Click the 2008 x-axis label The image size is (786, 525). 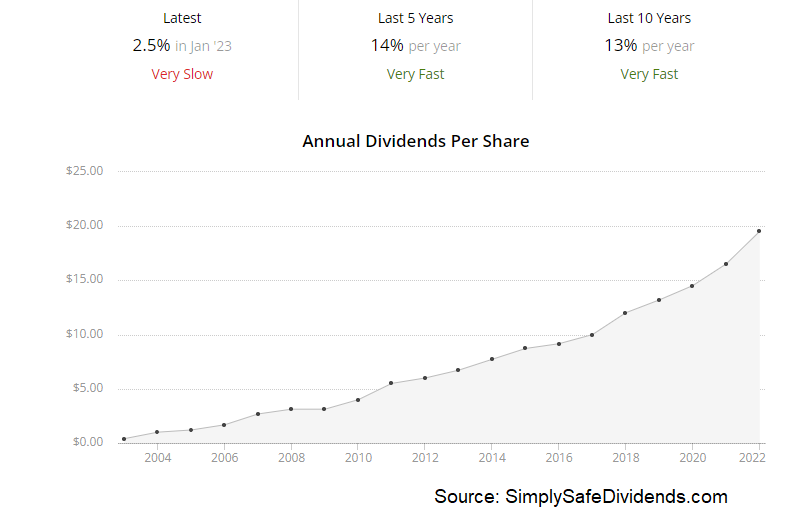click(x=291, y=457)
